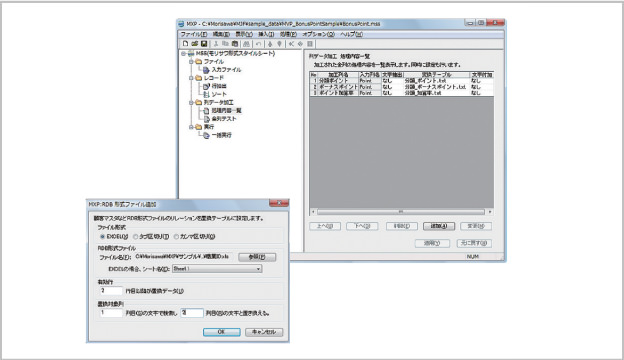
Task: Click キャンセル in the RDB file dialog
Action: [x=264, y=332]
